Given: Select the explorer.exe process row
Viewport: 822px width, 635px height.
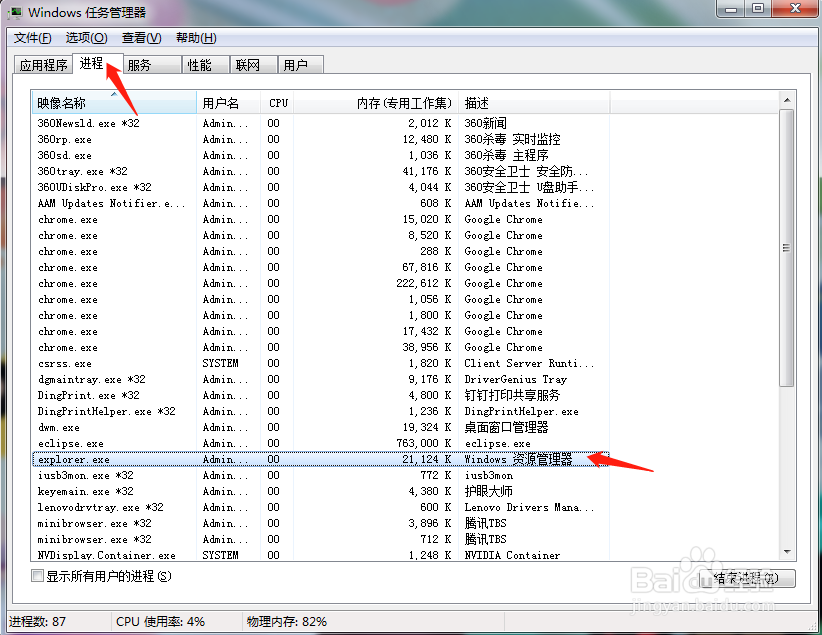Looking at the screenshot, I should tap(321, 459).
